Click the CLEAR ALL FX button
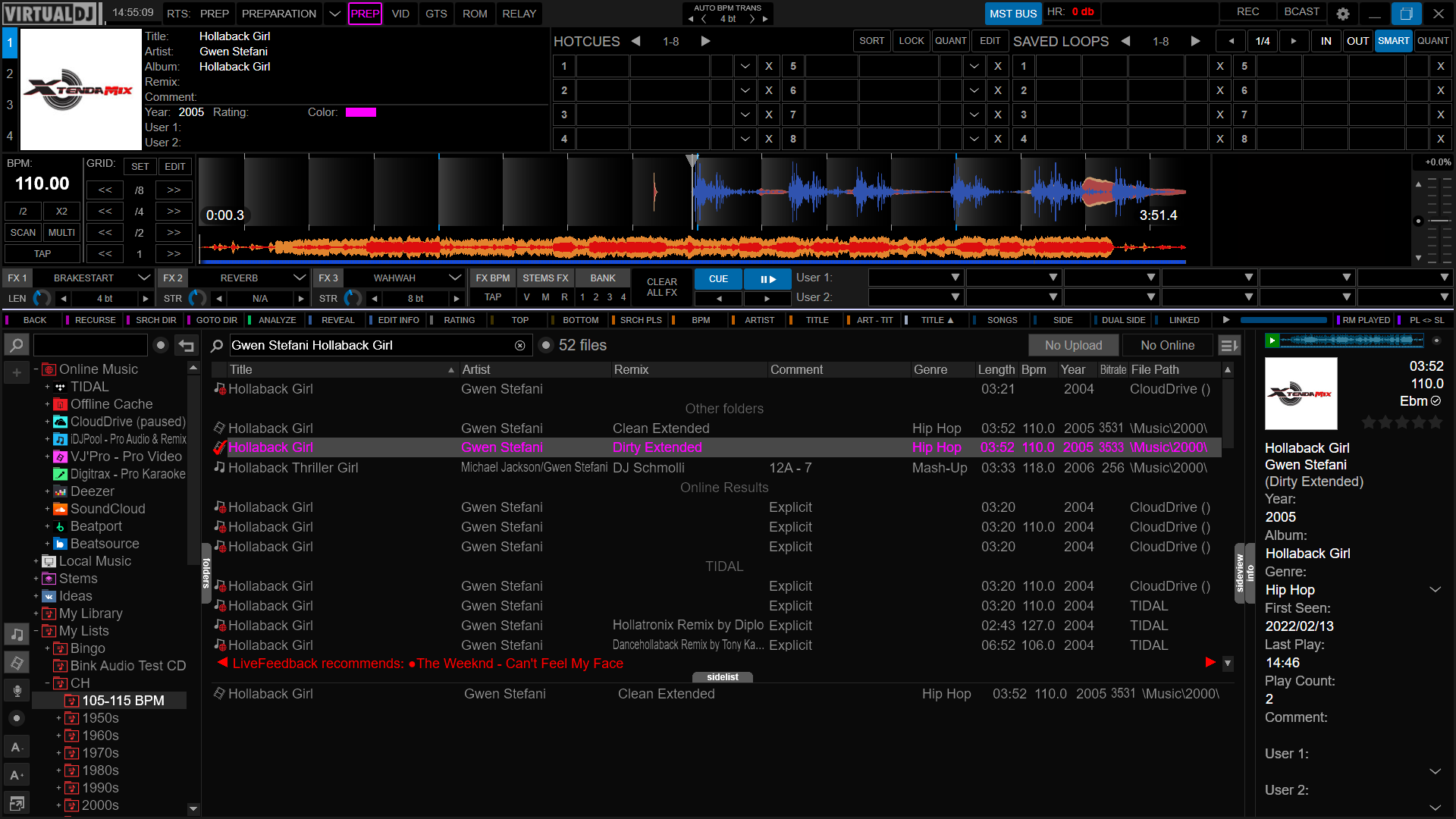This screenshot has height=819, width=1456. pyautogui.click(x=661, y=287)
